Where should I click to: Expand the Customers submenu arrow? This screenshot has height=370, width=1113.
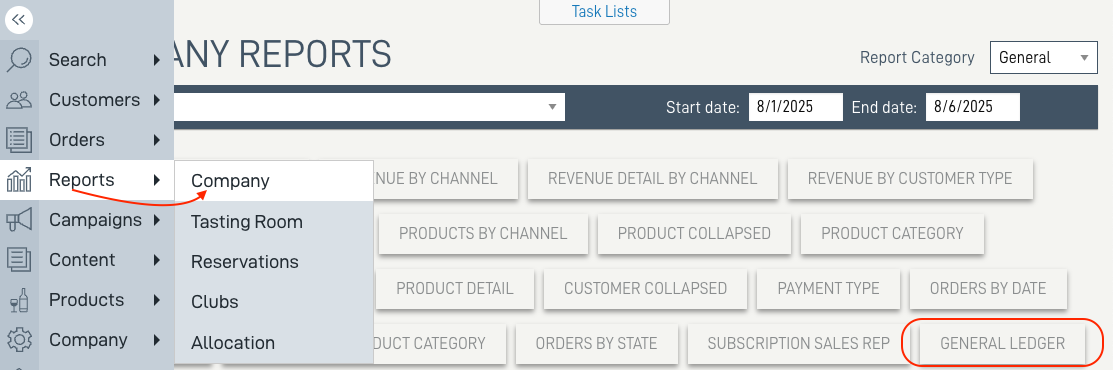point(156,100)
